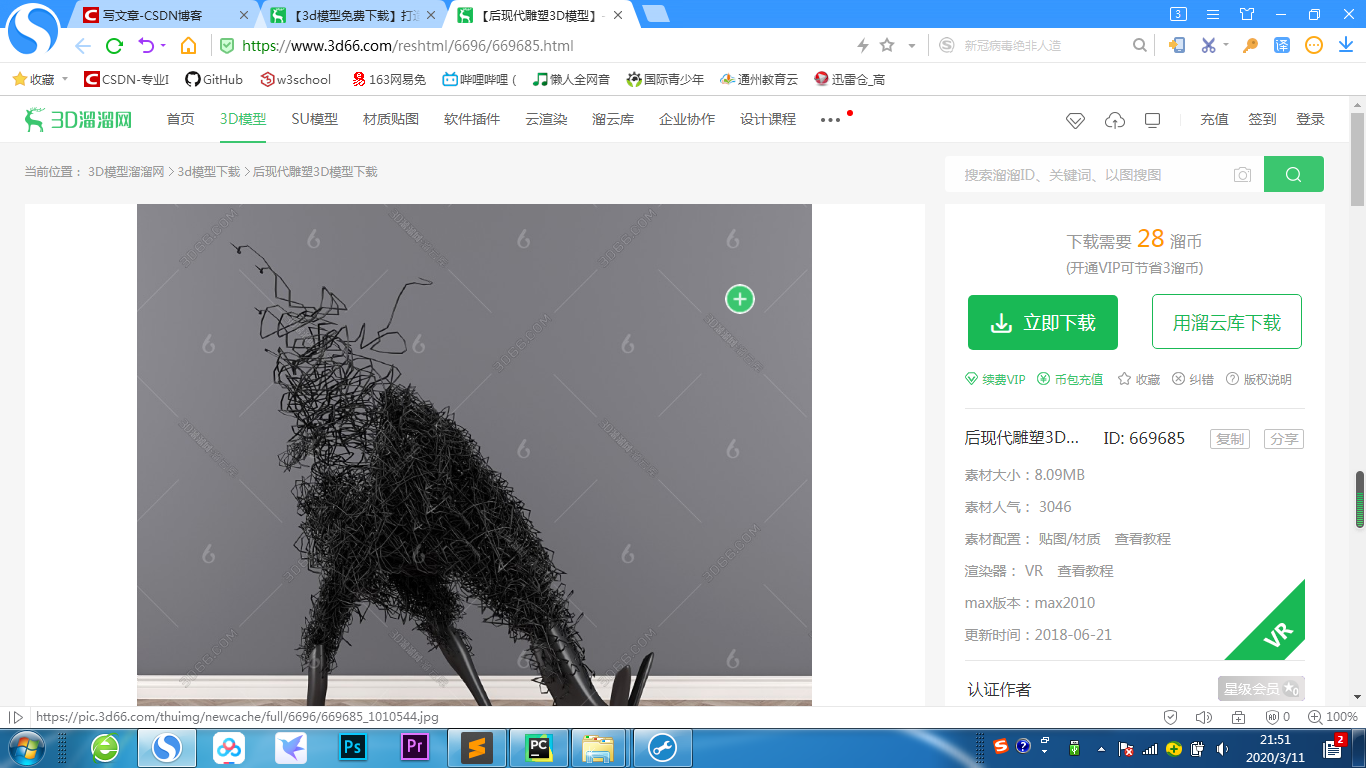Image resolution: width=1366 pixels, height=768 pixels.
Task: Expand the scissors tool dropdown arrow
Action: click(x=1224, y=46)
